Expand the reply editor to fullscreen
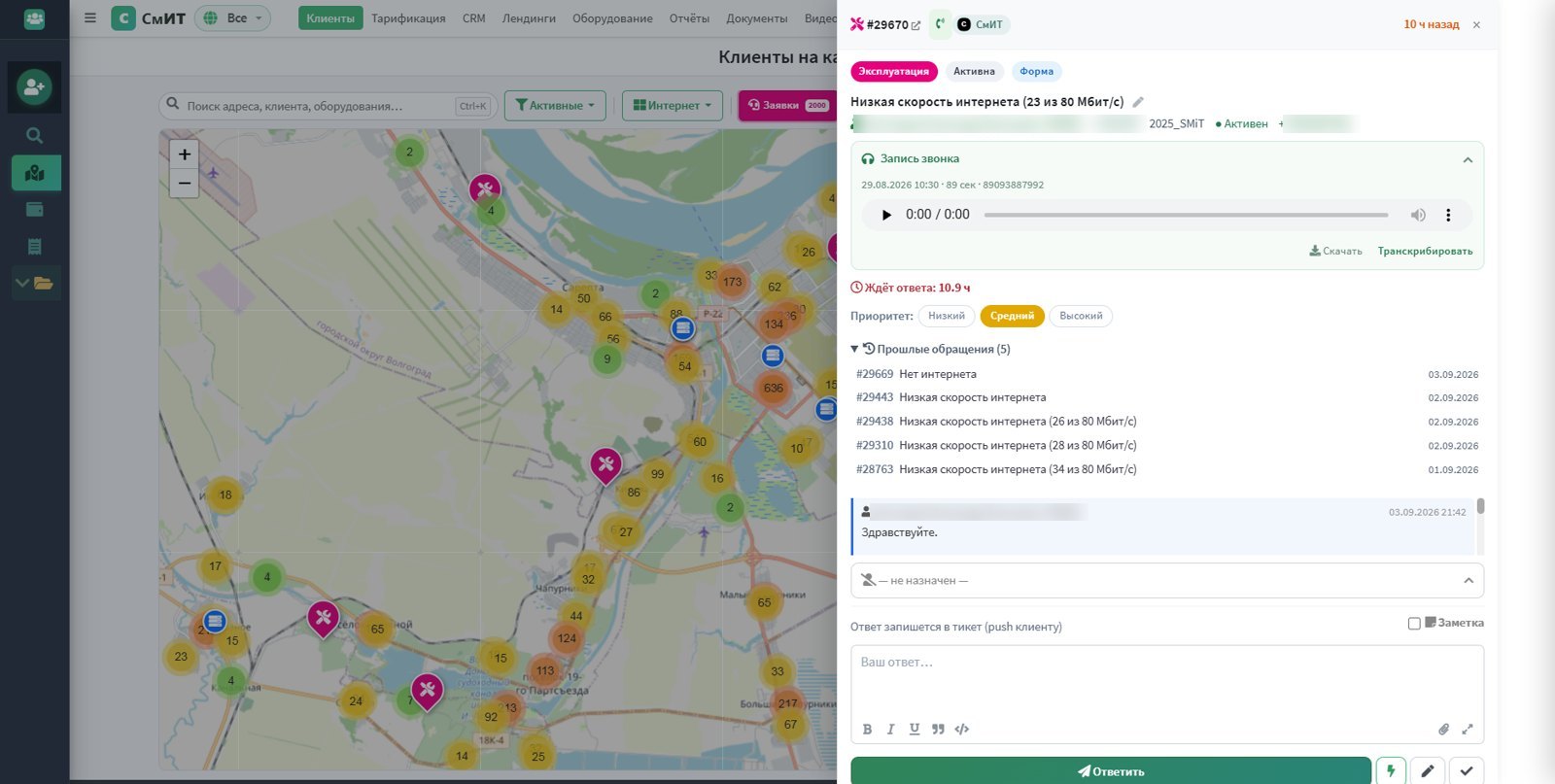The image size is (1555, 784). pyautogui.click(x=1468, y=729)
